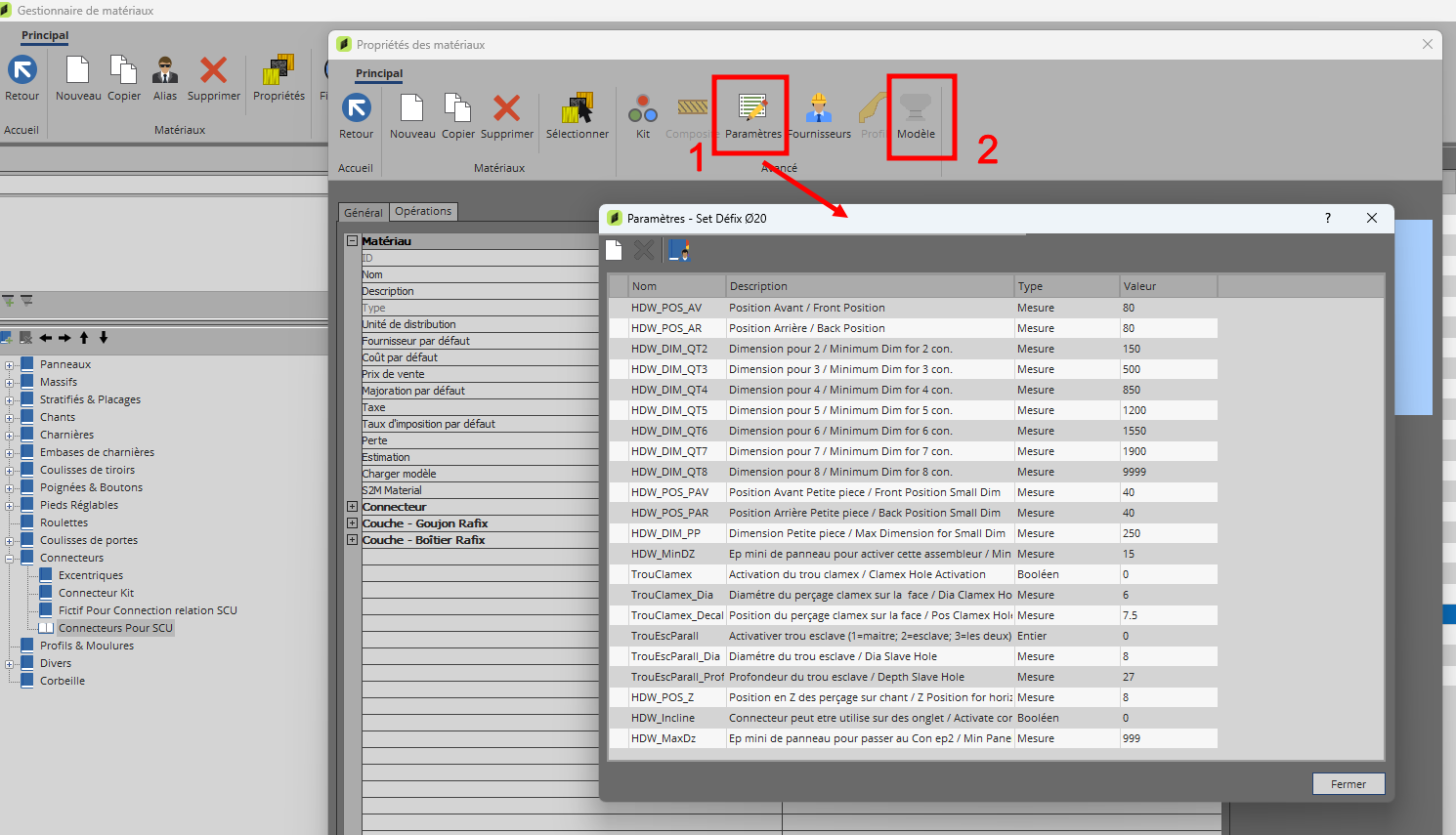Select the Connecteur Kit tree item
1456x835 pixels.
[97, 594]
